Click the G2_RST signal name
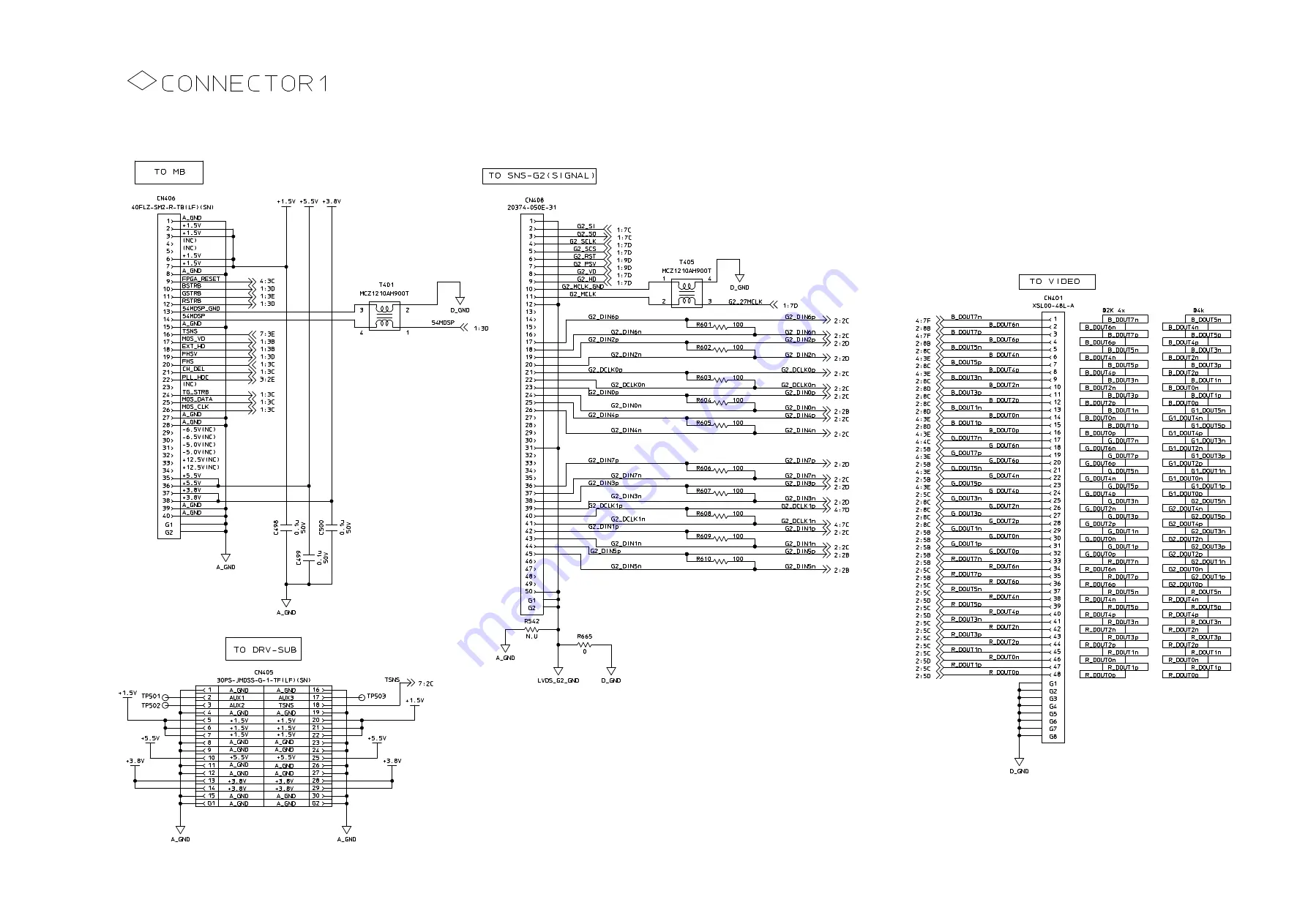The image size is (1308, 924). click(585, 256)
